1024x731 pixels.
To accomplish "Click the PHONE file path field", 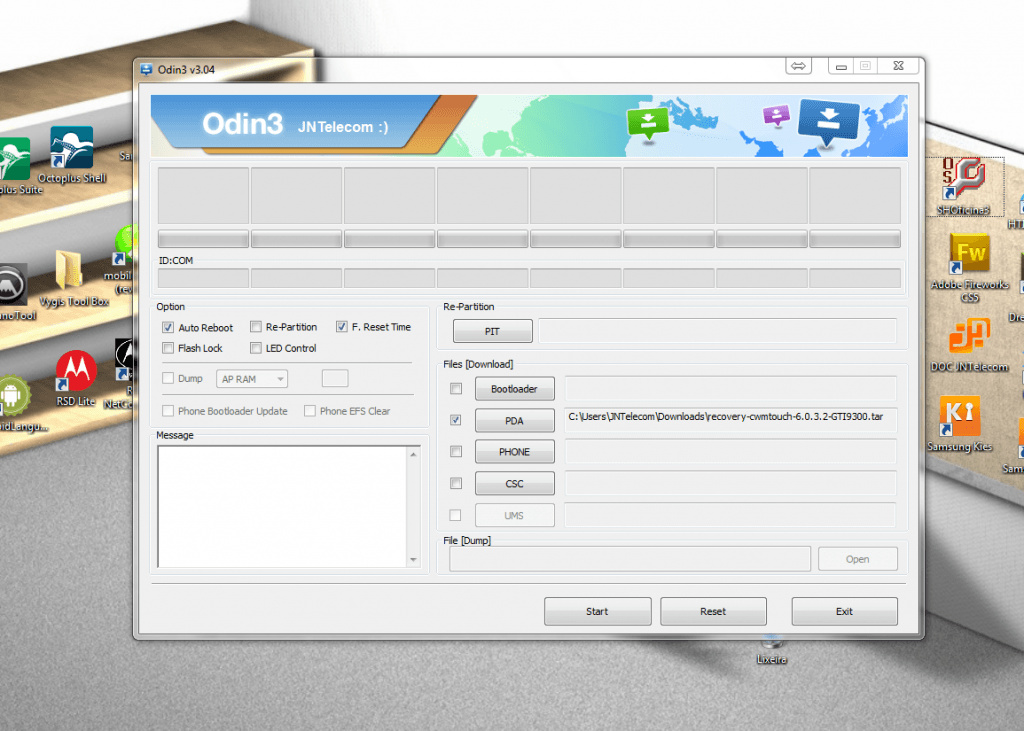I will pyautogui.click(x=731, y=452).
